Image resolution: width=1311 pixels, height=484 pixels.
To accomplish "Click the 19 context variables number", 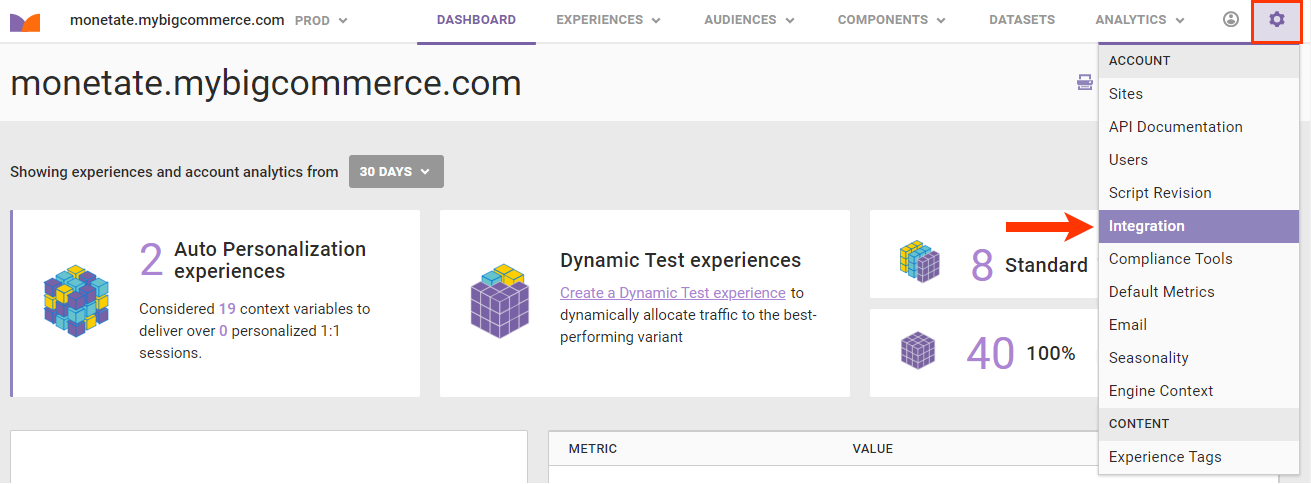I will (x=227, y=309).
